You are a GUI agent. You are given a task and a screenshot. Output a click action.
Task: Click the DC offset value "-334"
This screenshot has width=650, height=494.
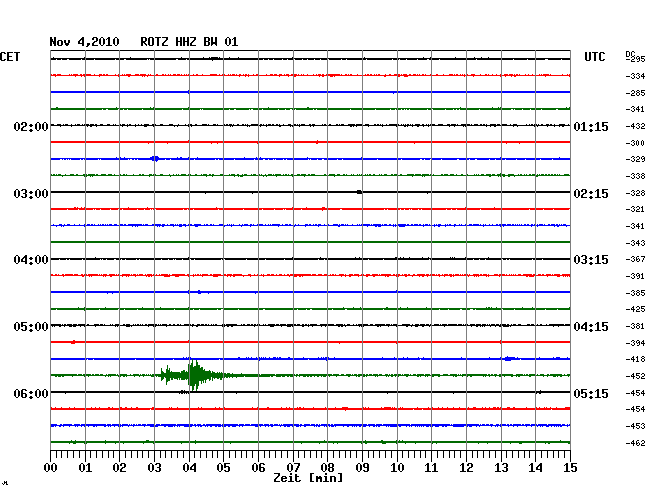point(635,76)
